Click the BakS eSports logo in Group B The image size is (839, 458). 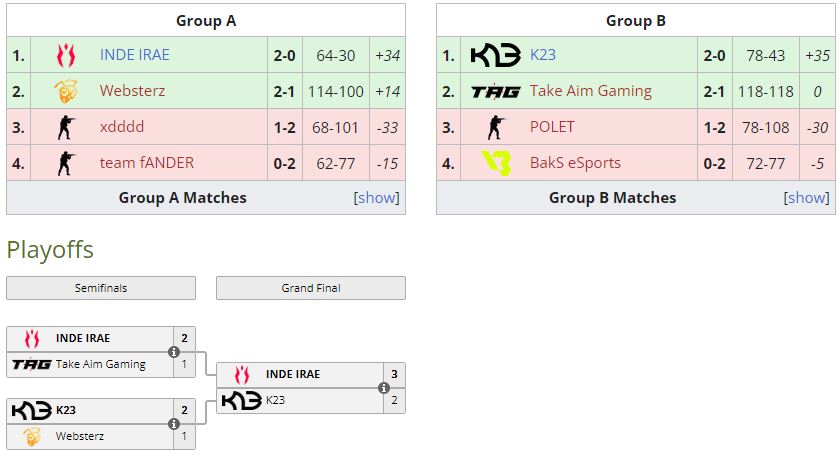(x=495, y=163)
